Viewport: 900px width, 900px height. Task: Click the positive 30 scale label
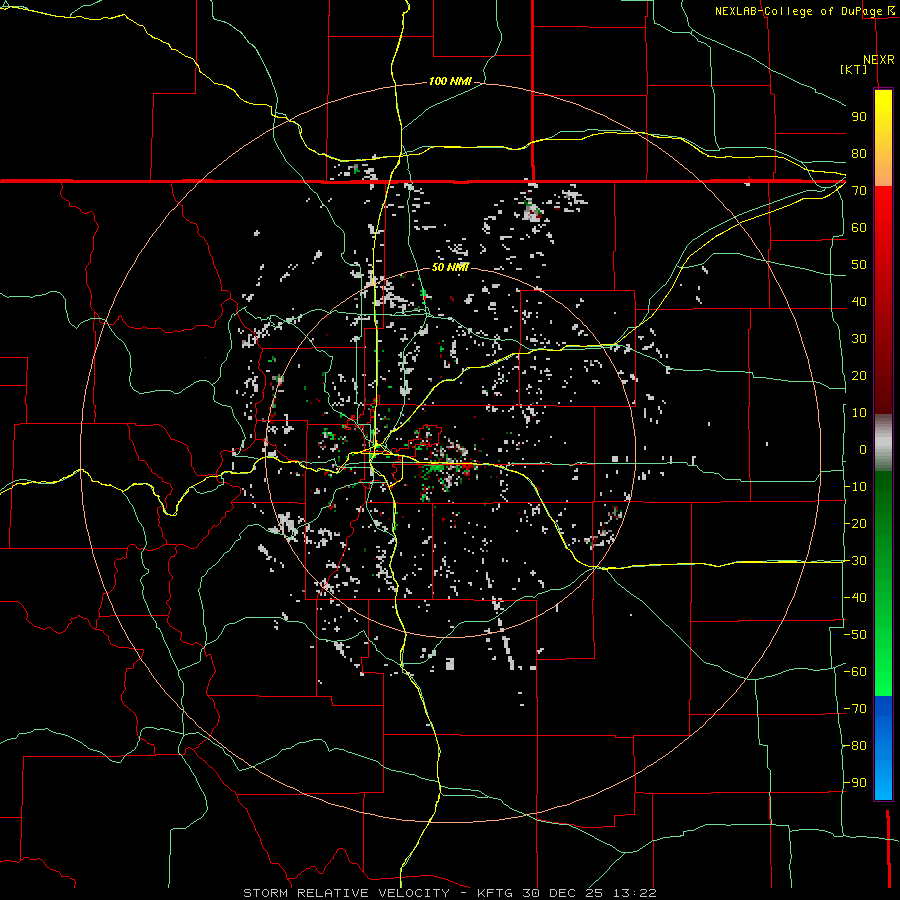(x=859, y=339)
